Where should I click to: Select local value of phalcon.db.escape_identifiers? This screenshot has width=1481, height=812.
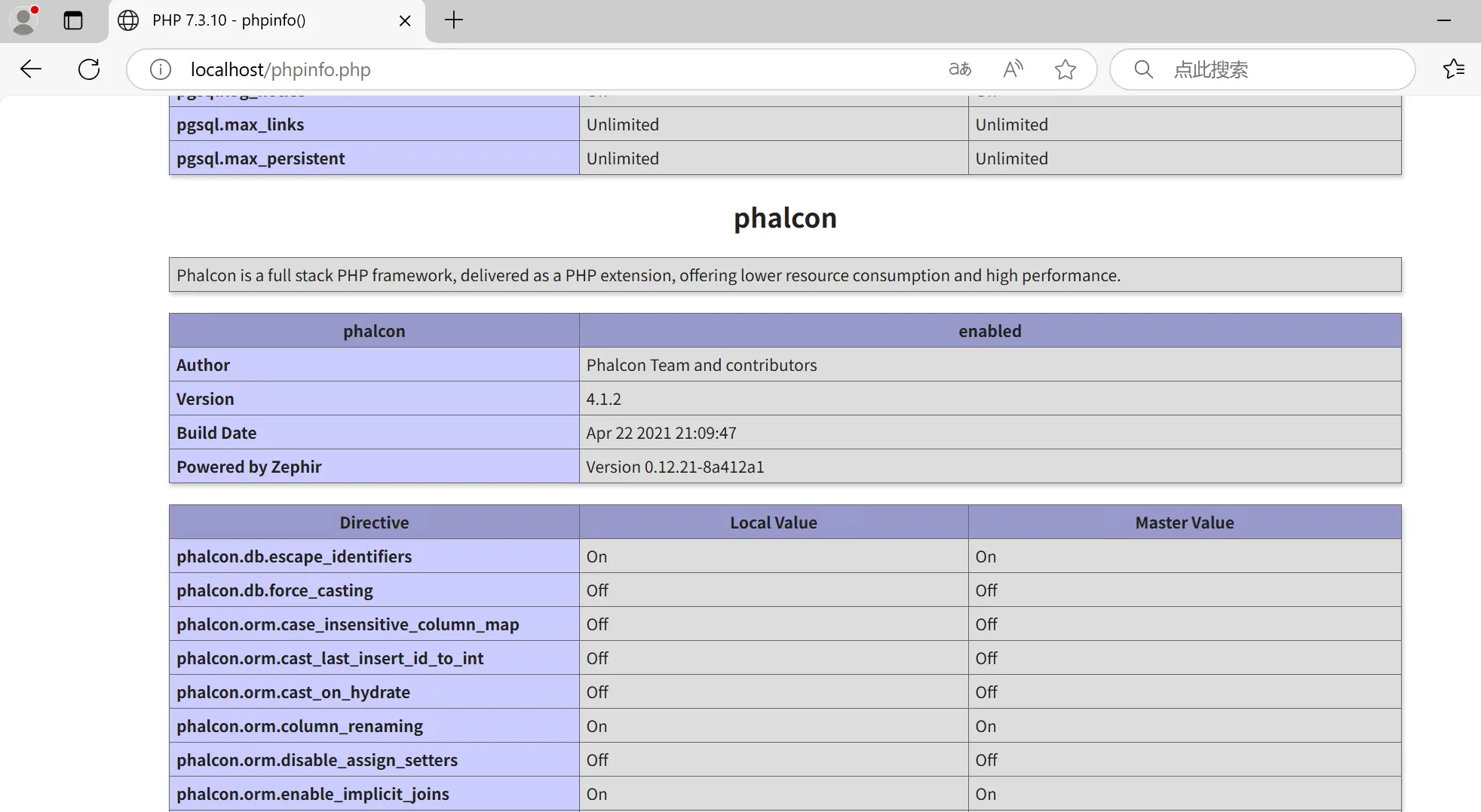596,556
